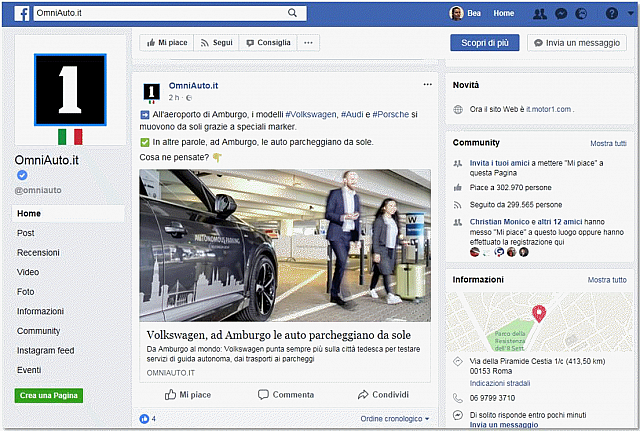Share the post with Condividi arrow
Image resolution: width=640 pixels, height=431 pixels.
pyautogui.click(x=383, y=395)
